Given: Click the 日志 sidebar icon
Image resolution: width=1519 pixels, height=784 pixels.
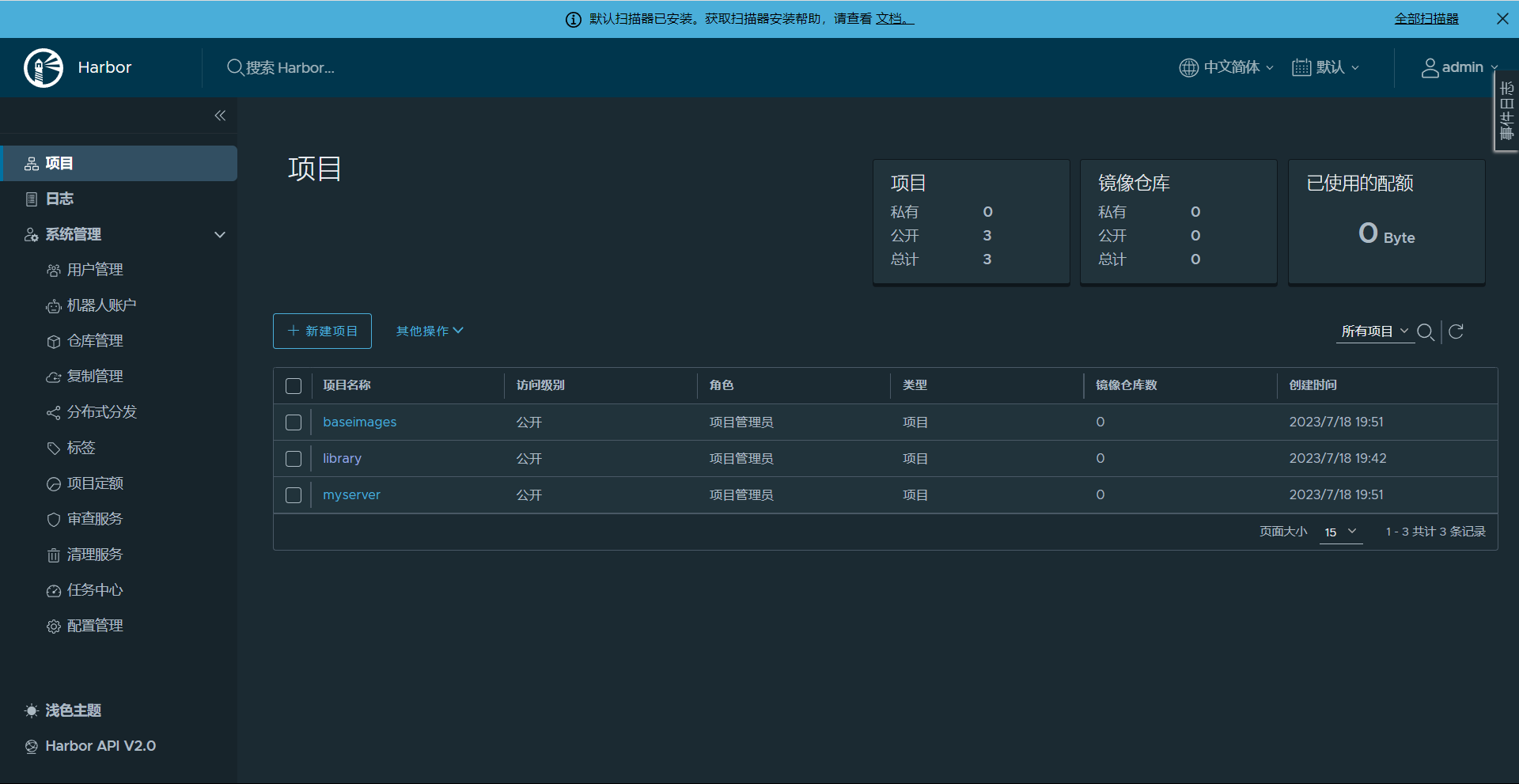Looking at the screenshot, I should pos(32,199).
